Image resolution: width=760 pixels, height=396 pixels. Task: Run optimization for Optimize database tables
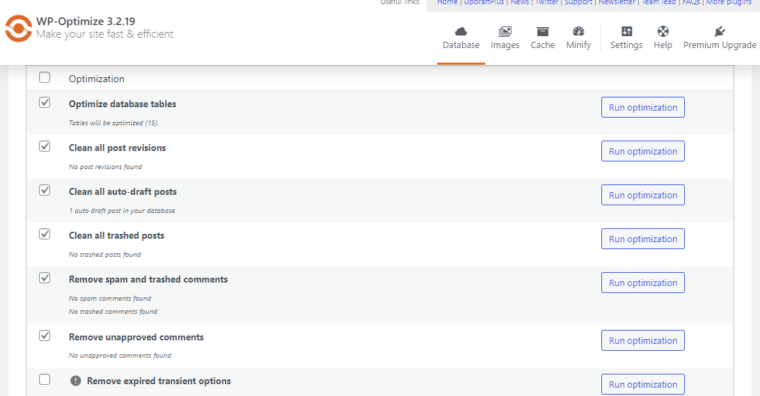(x=643, y=108)
